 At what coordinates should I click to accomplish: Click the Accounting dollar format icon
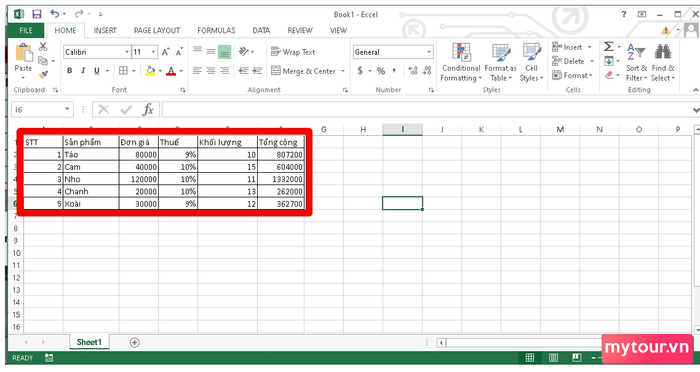click(360, 71)
